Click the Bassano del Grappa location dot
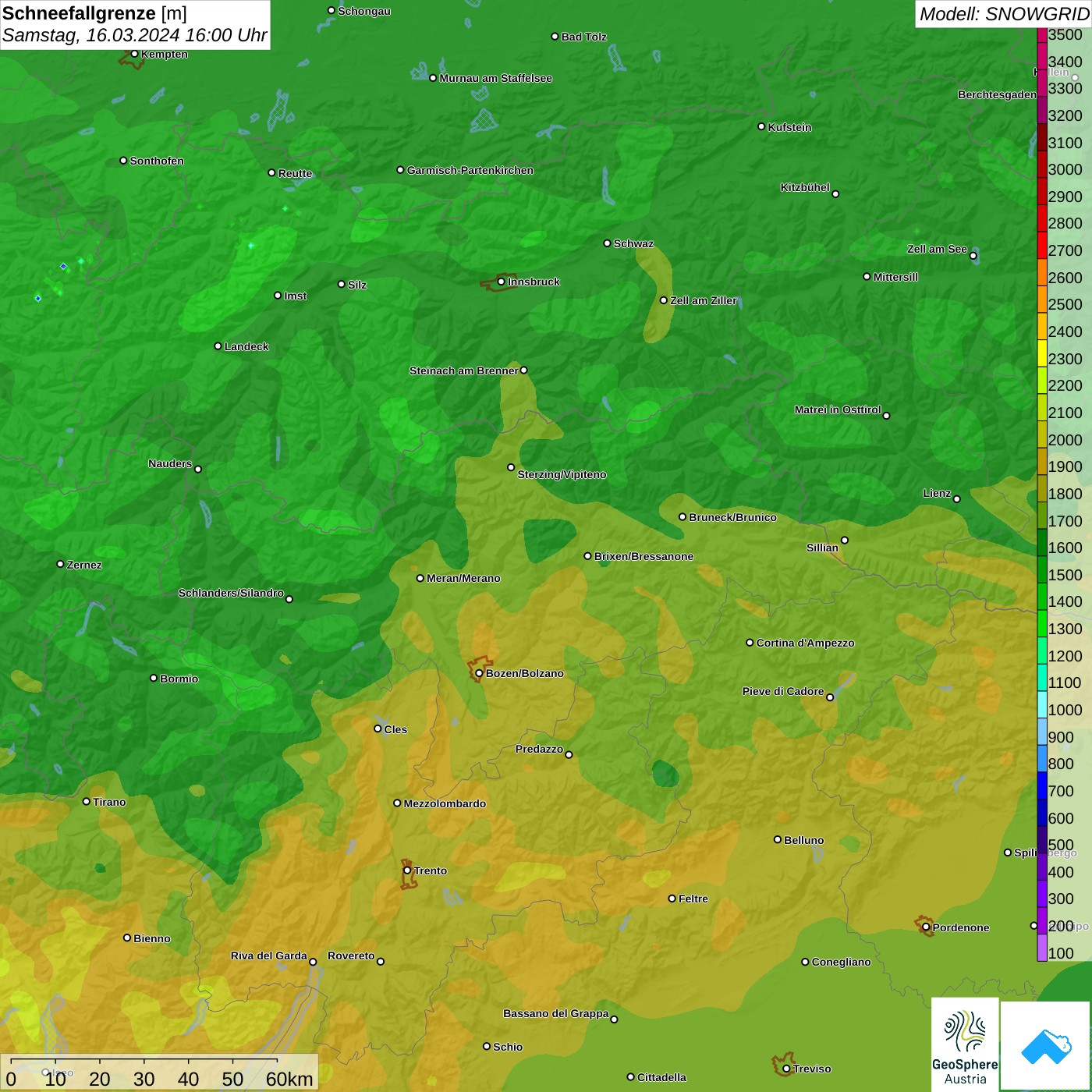The height and width of the screenshot is (1092, 1092). 614,1019
